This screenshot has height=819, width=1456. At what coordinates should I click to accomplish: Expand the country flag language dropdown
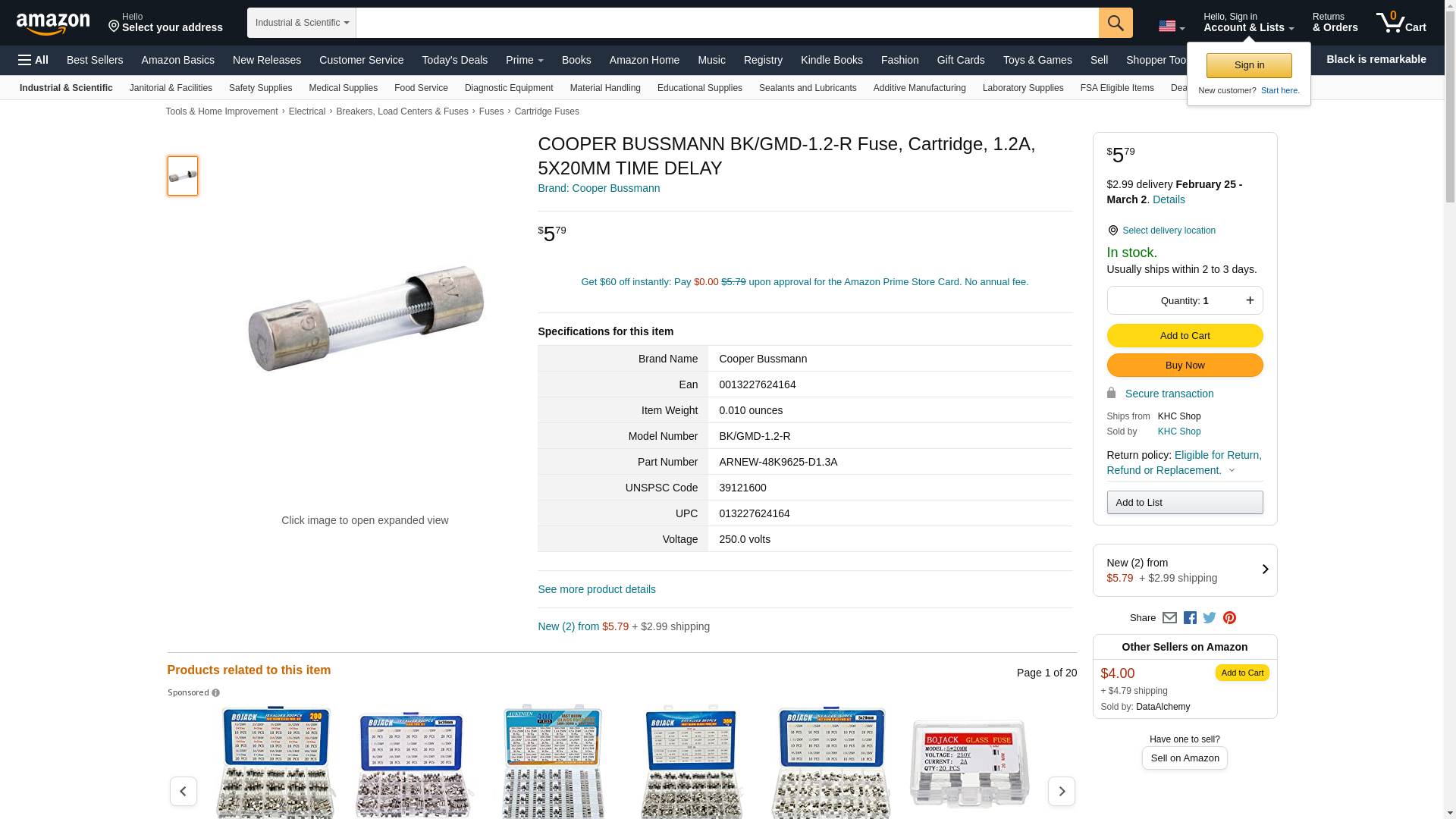[x=1172, y=26]
